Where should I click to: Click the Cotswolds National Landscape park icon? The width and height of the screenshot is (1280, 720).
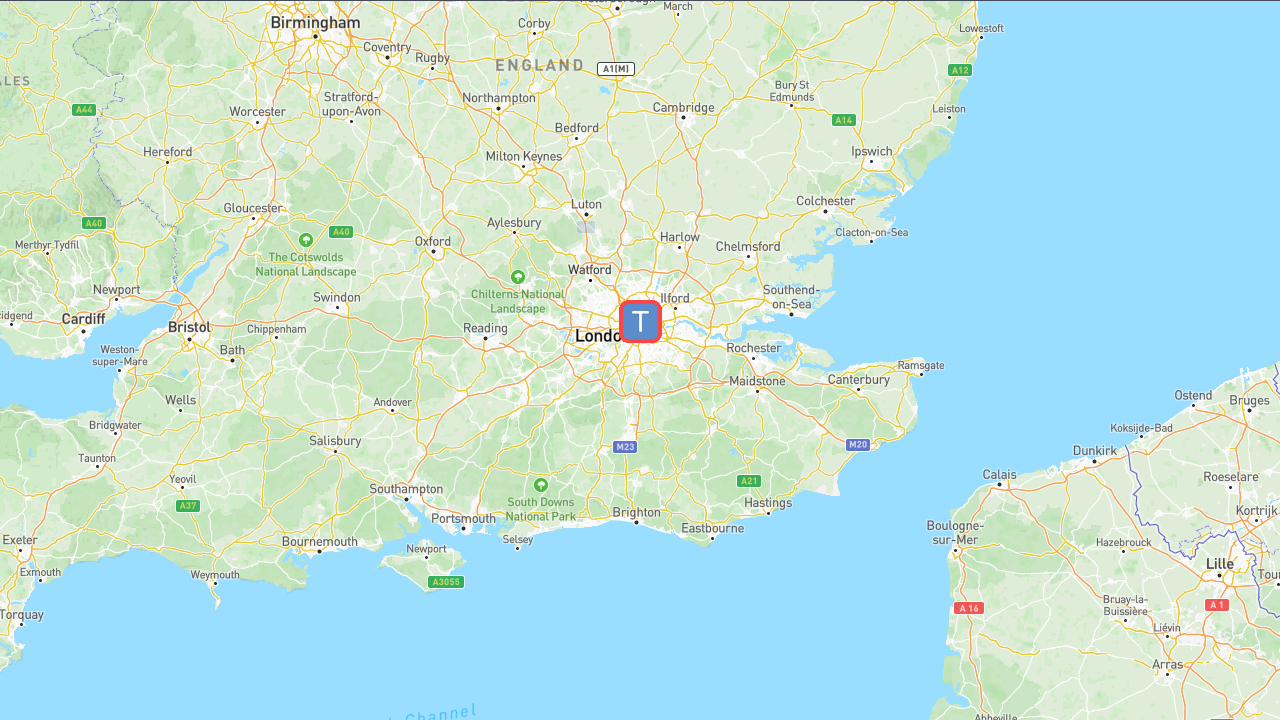(306, 240)
